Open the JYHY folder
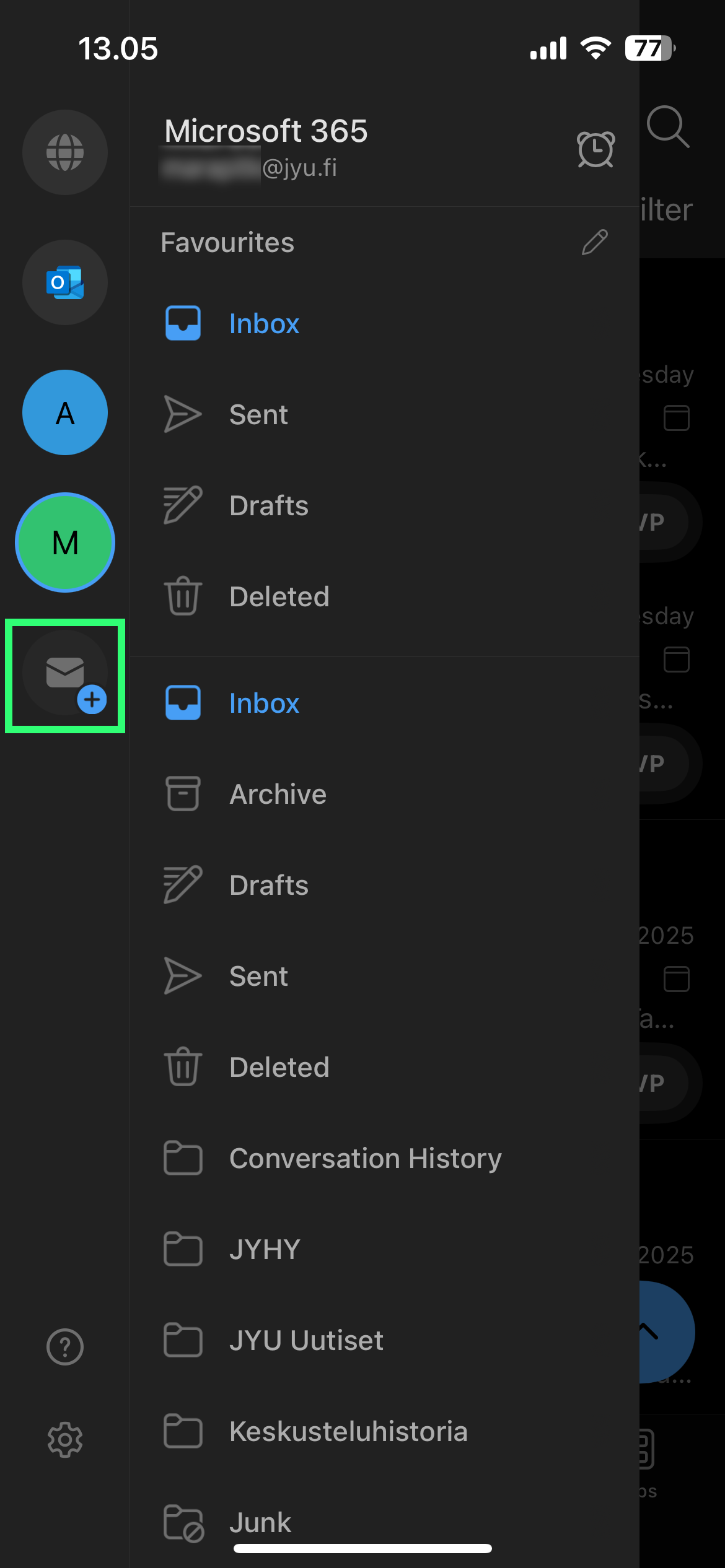This screenshot has width=725, height=1568. tap(384, 1249)
